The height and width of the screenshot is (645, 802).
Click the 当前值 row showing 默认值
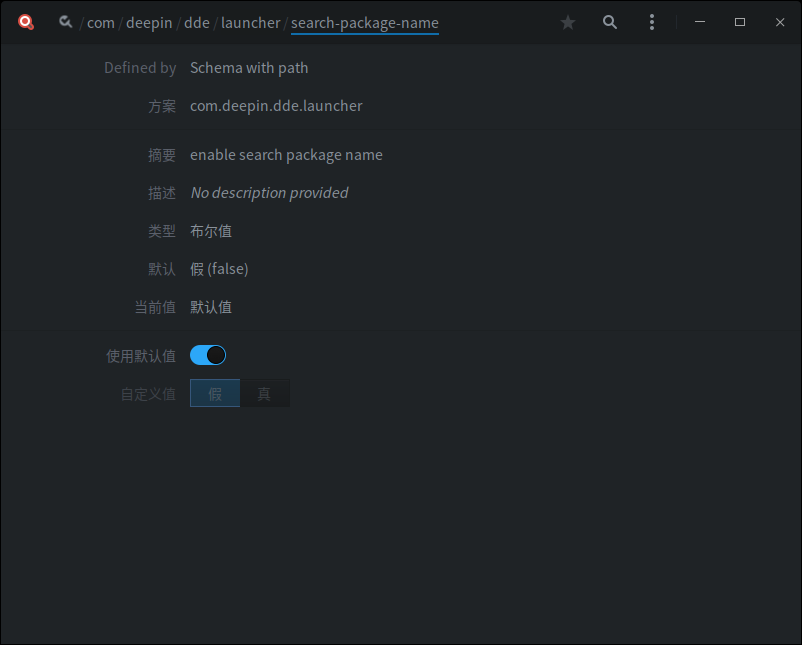pos(210,306)
